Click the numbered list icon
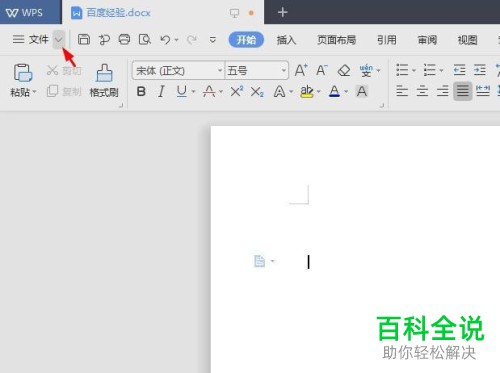This screenshot has height=373, width=500. click(x=429, y=70)
